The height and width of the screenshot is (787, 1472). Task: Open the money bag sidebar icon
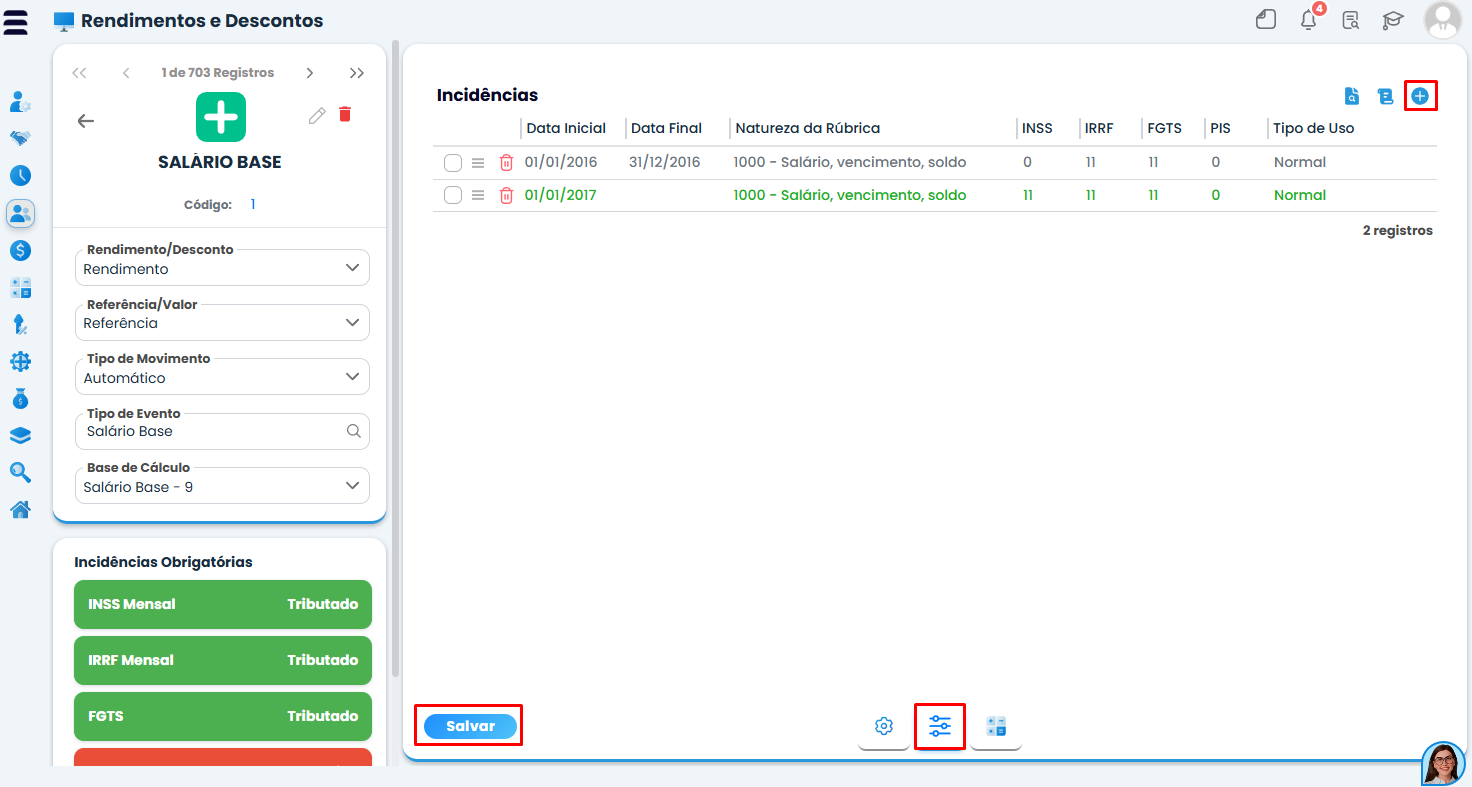(20, 398)
